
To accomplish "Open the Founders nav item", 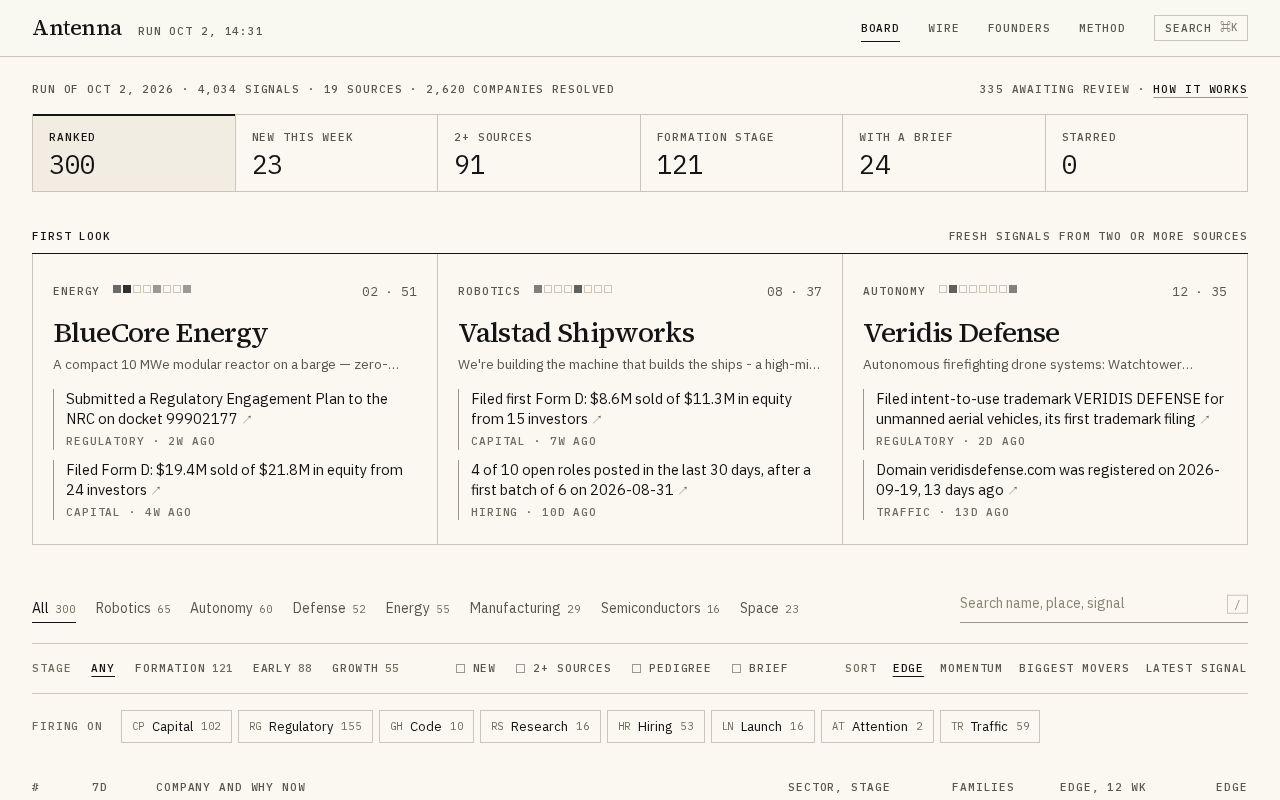I will click(x=1019, y=28).
